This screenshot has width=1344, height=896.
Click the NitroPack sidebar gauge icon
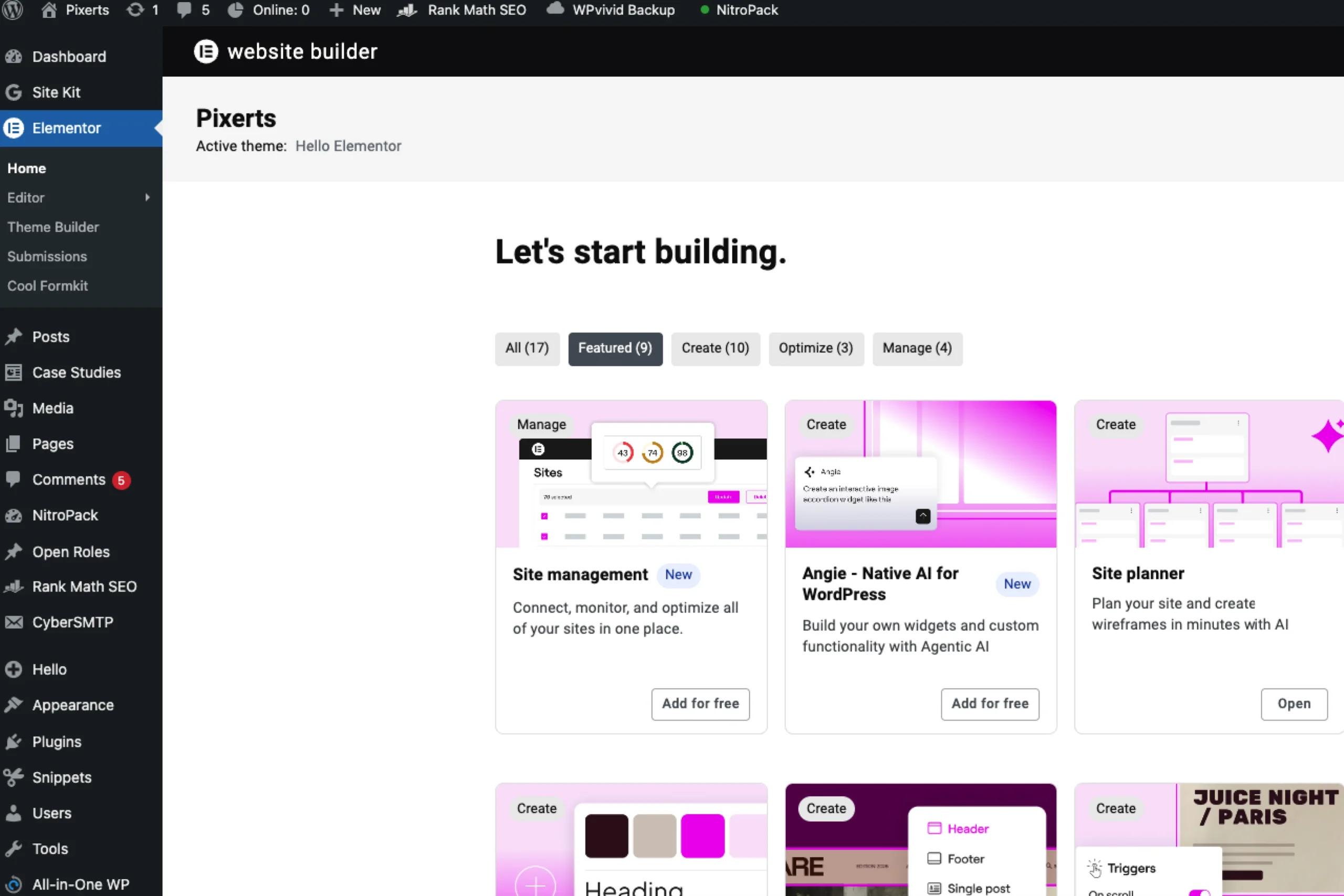point(14,515)
